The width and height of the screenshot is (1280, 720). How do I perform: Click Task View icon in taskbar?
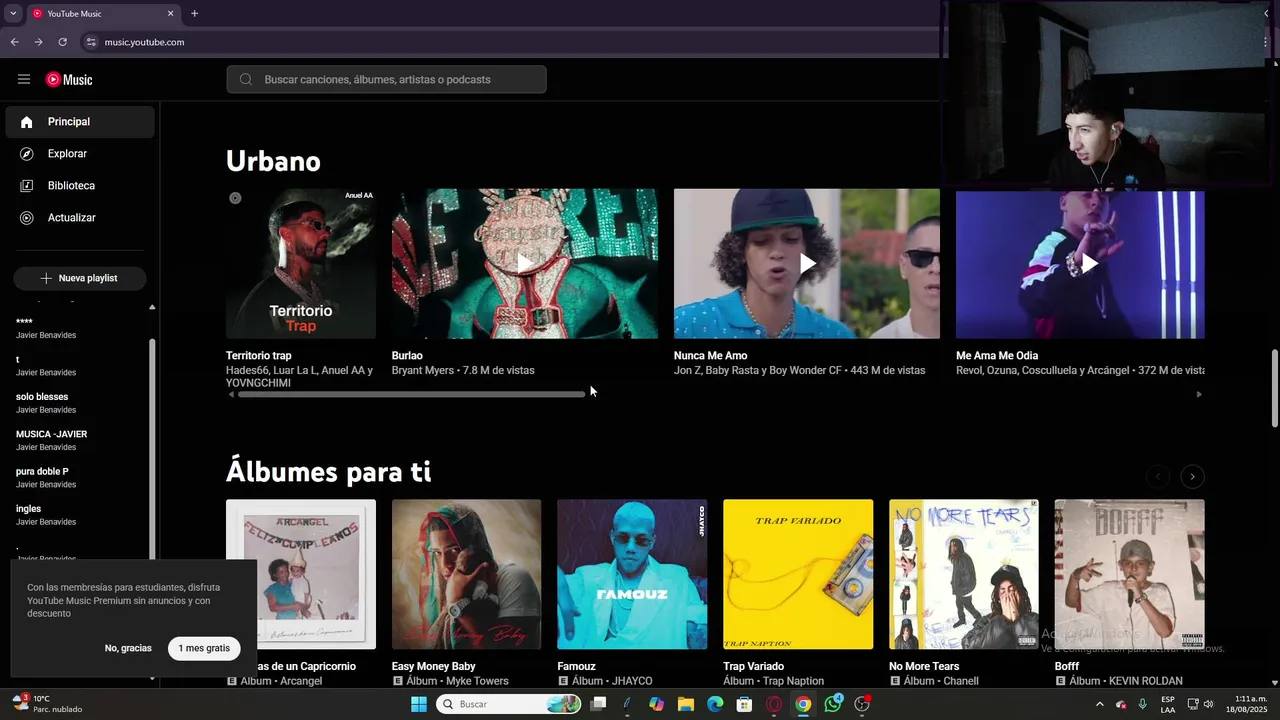click(x=598, y=704)
